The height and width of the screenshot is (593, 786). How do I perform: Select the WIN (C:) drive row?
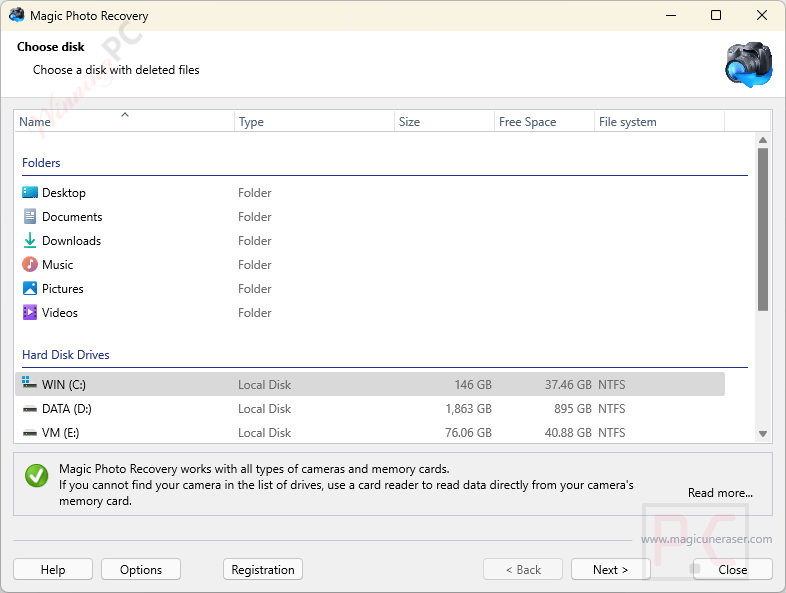[x=370, y=384]
